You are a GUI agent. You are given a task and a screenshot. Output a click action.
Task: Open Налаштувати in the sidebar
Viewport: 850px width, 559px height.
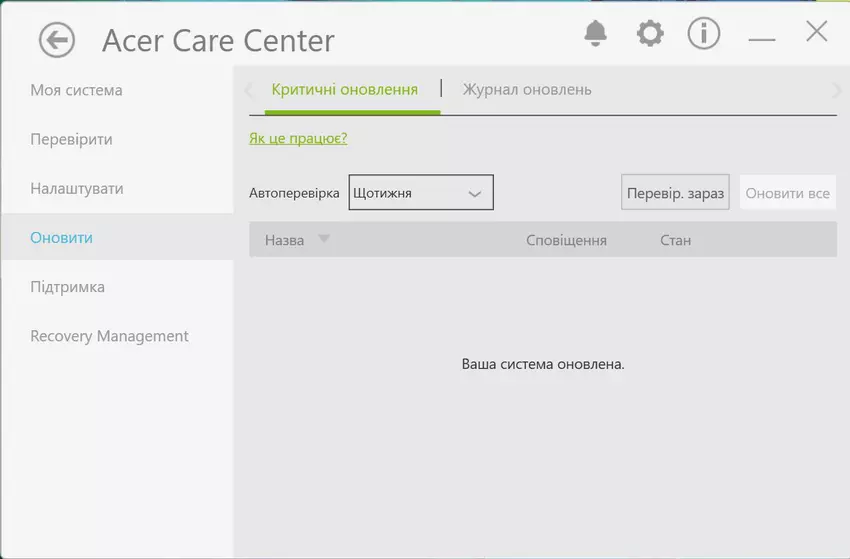tap(76, 188)
